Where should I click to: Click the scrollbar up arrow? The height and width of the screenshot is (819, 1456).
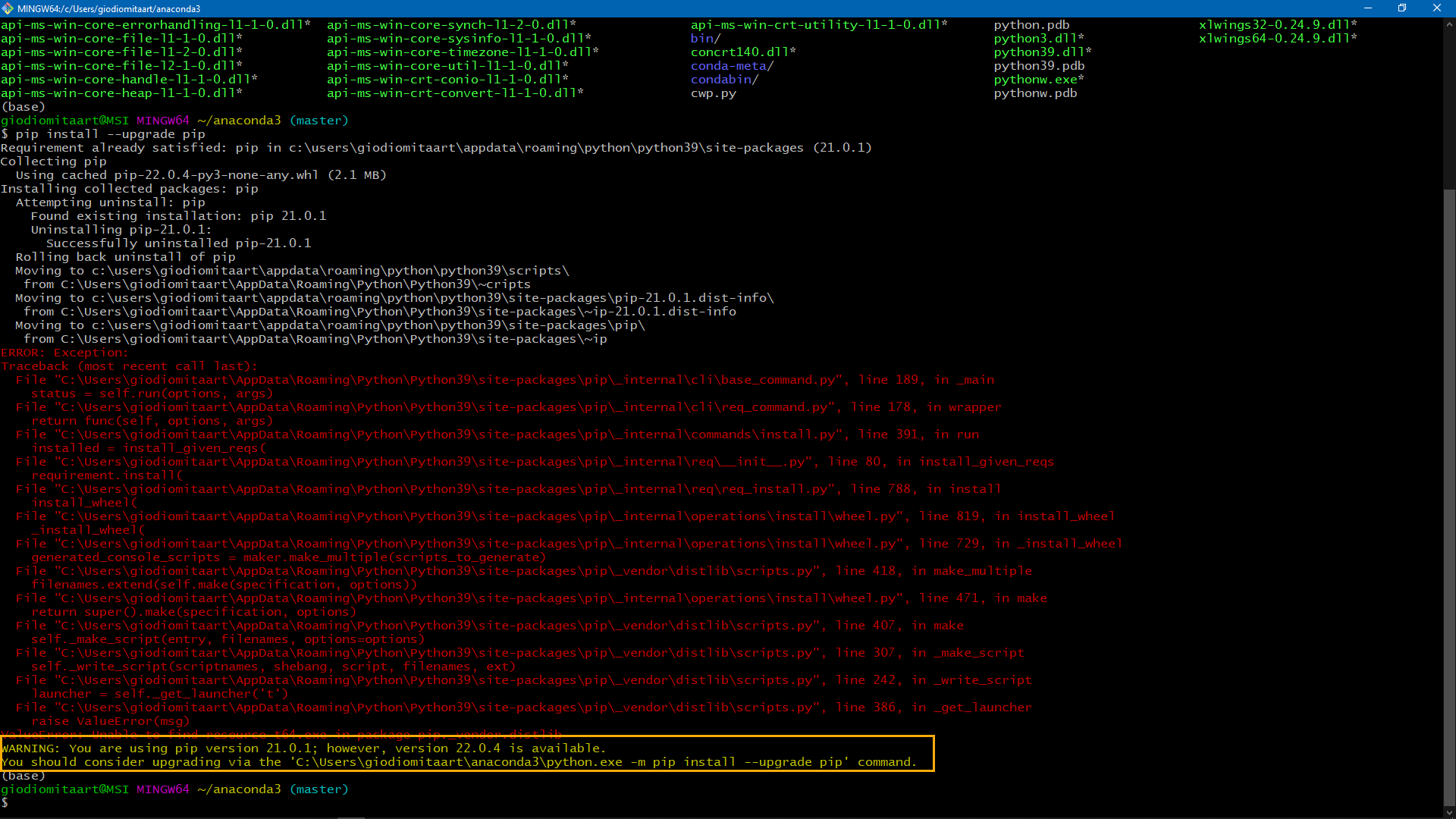click(x=1449, y=24)
